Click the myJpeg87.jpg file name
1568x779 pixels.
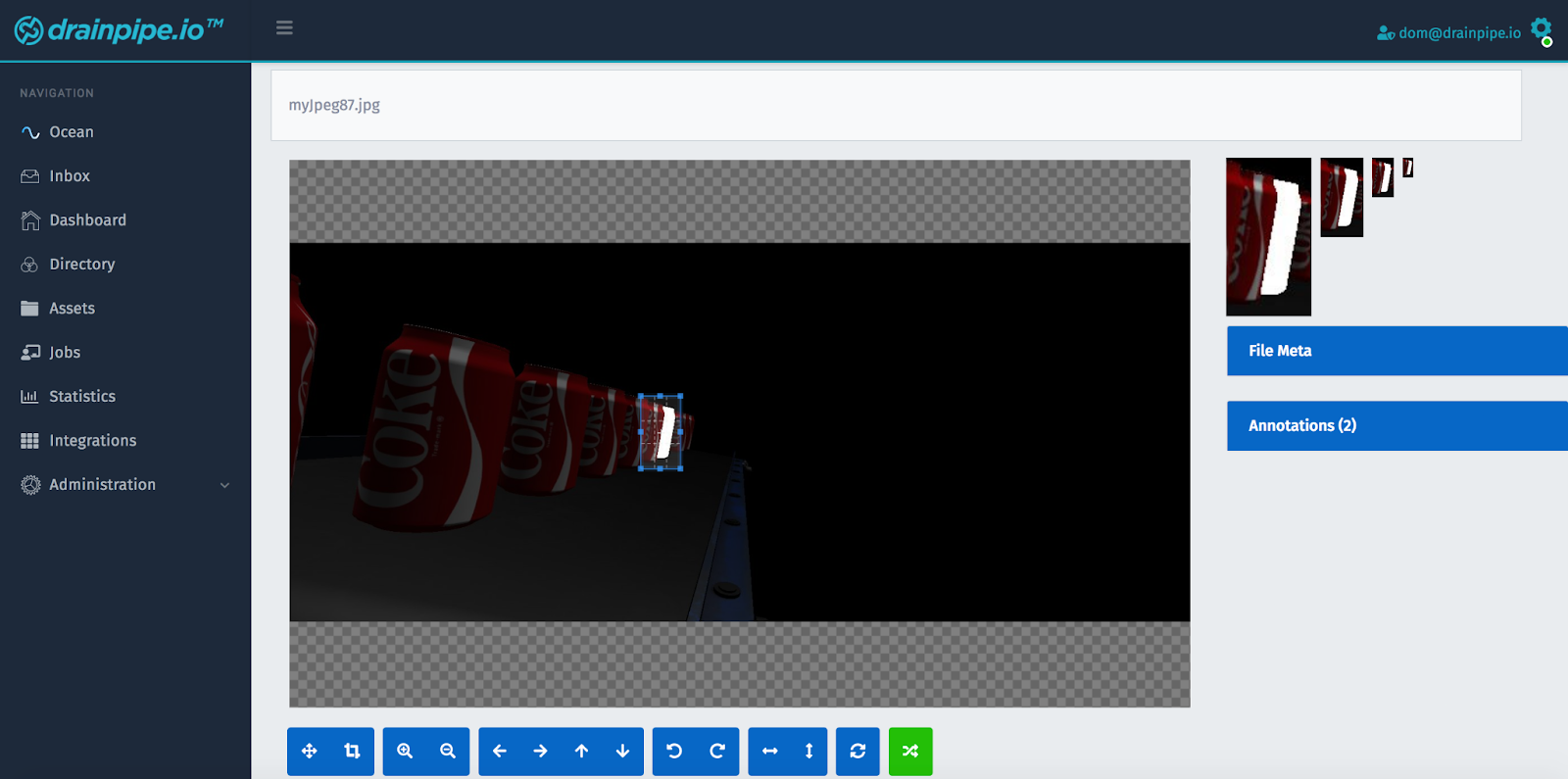[x=334, y=106]
